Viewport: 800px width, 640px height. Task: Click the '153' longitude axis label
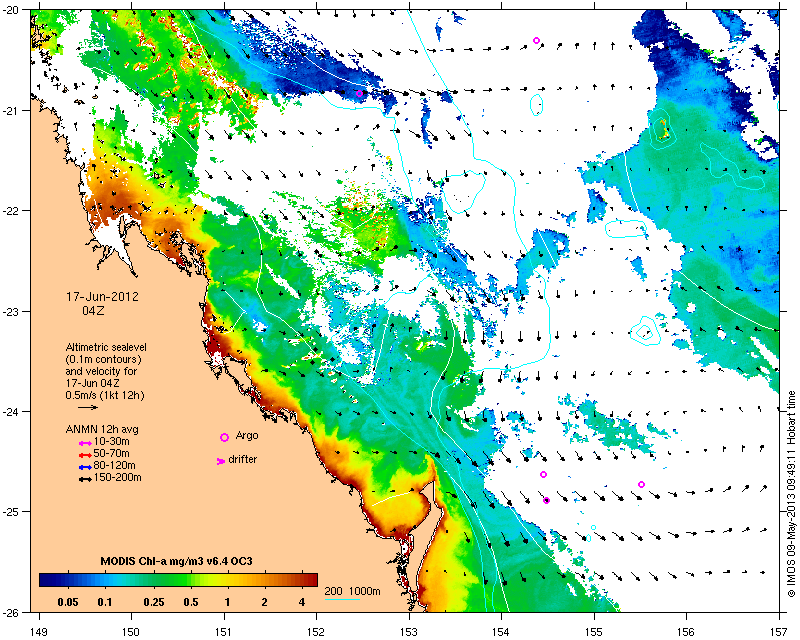409,632
